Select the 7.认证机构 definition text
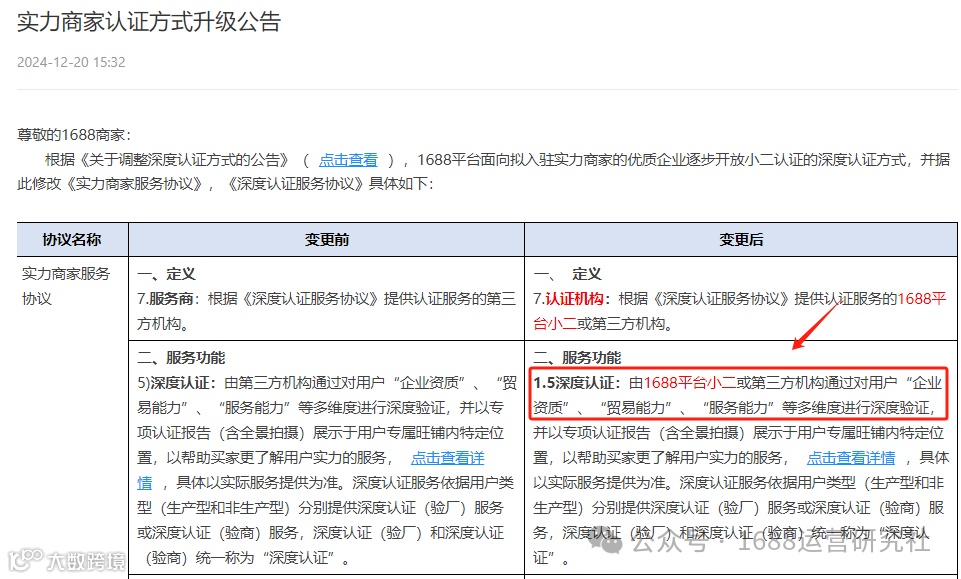This screenshot has width=961, height=579. point(740,311)
